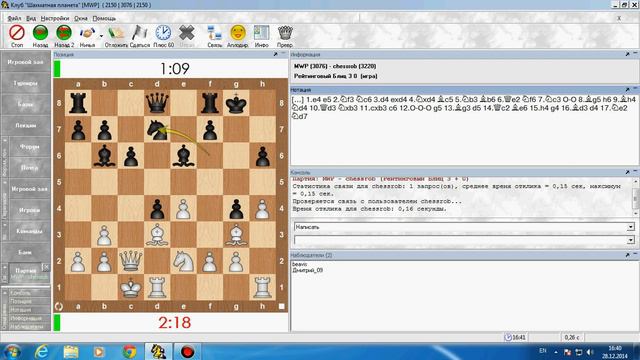
Task: Click the white knight on e2
Action: click(183, 261)
